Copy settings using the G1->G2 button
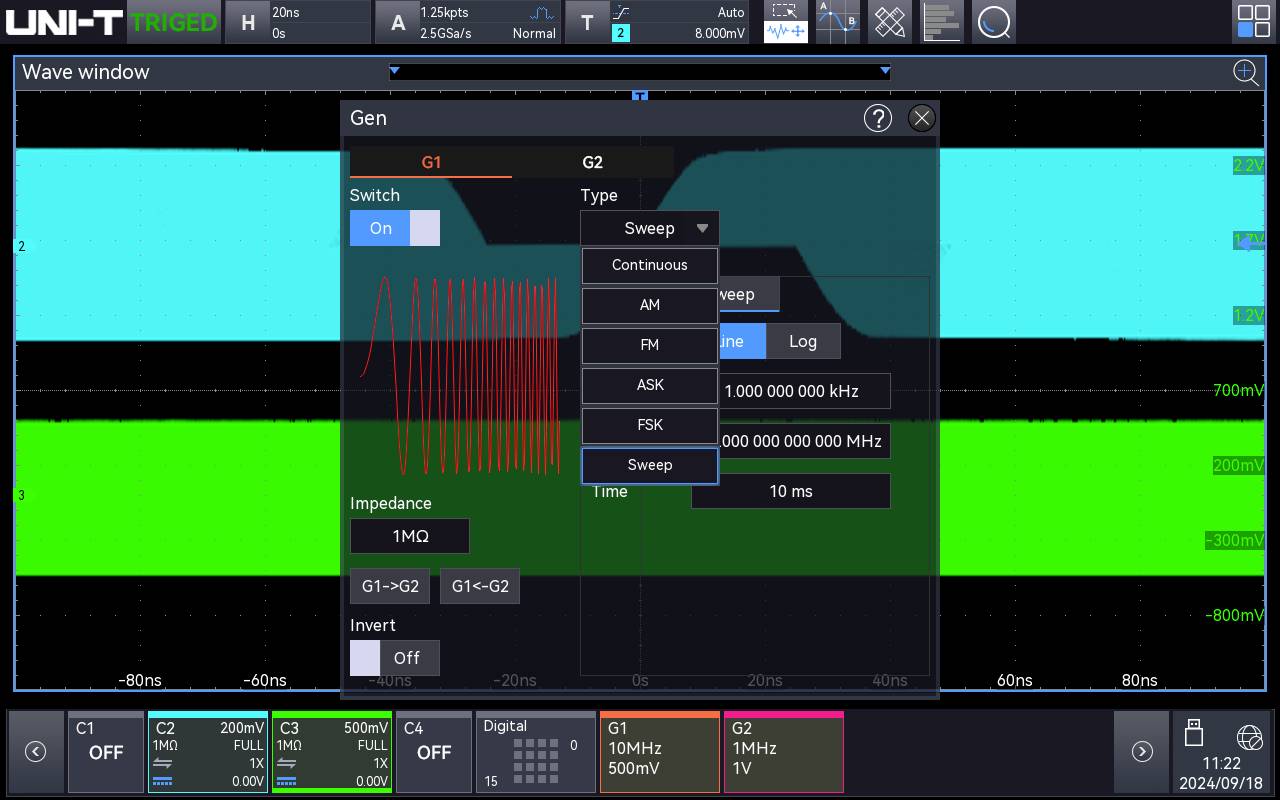The width and height of the screenshot is (1280, 800). point(390,586)
